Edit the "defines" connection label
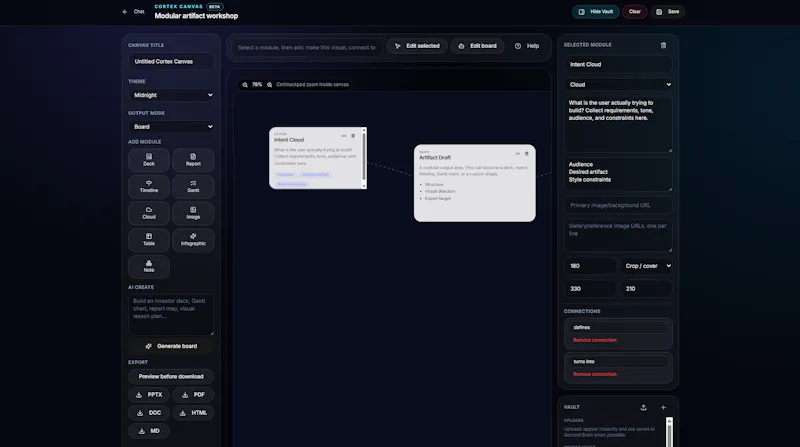This screenshot has height=447, width=800. (x=618, y=328)
